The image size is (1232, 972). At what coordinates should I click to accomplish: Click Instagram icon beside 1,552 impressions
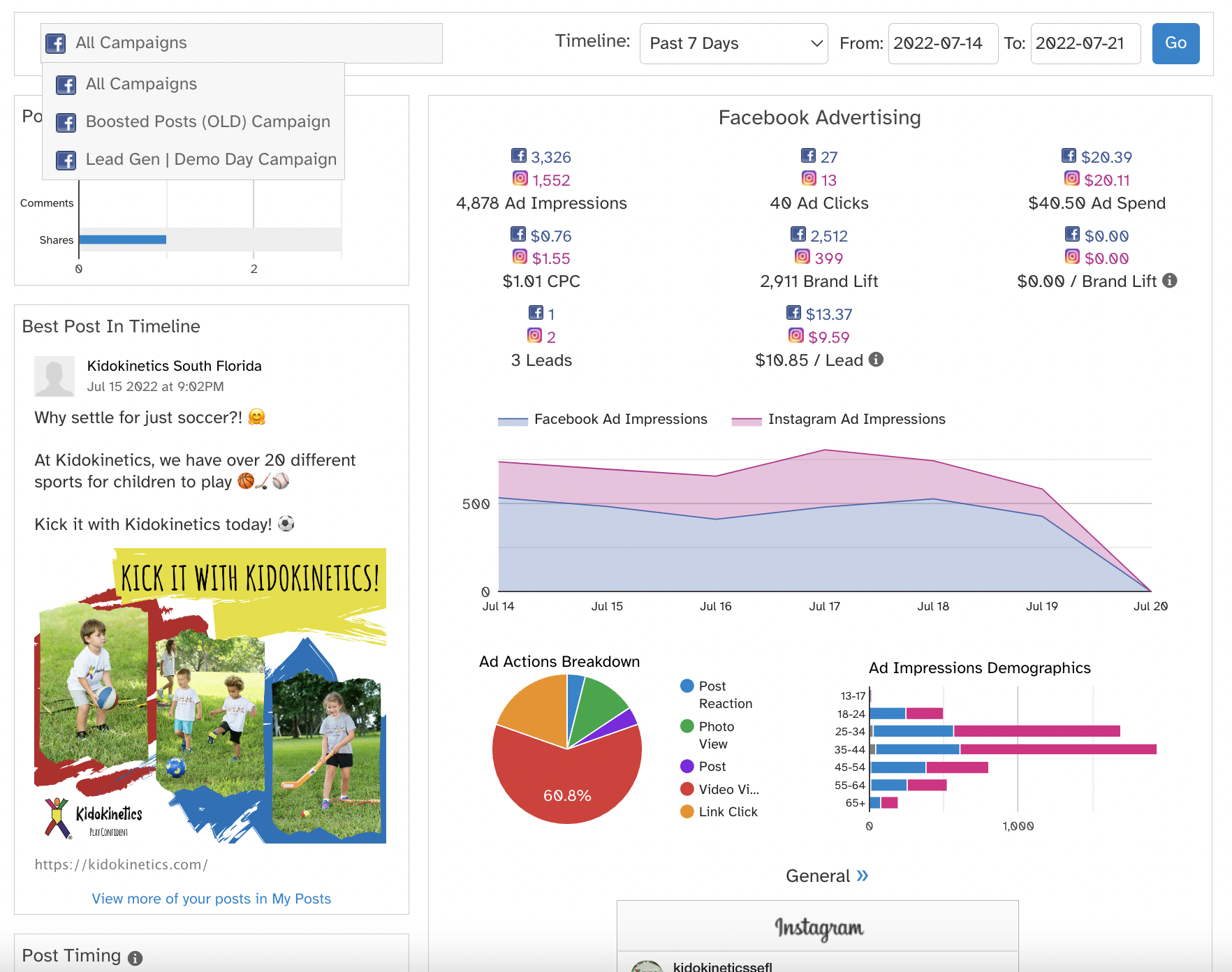coord(520,179)
